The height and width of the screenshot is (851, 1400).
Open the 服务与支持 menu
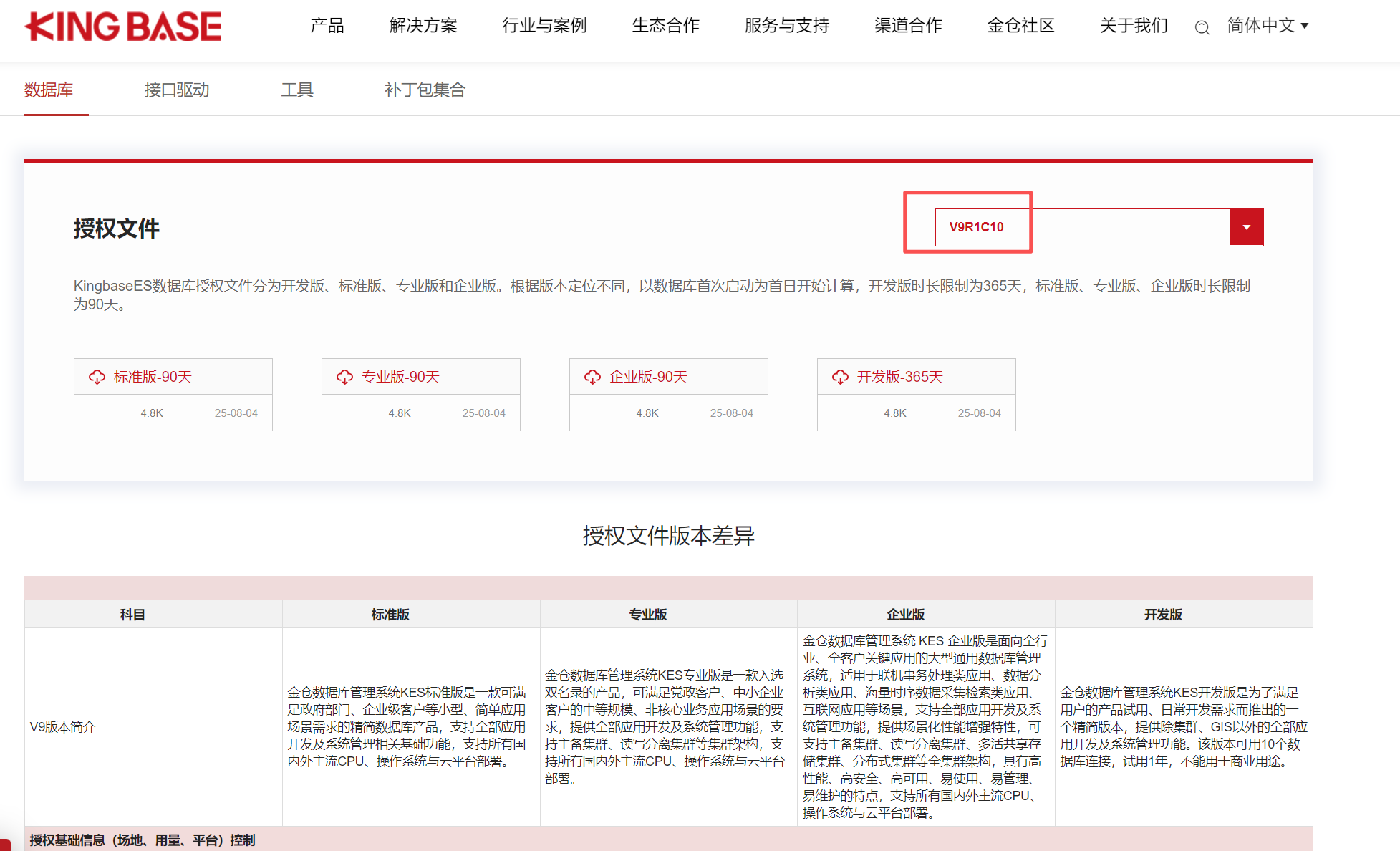tap(787, 26)
